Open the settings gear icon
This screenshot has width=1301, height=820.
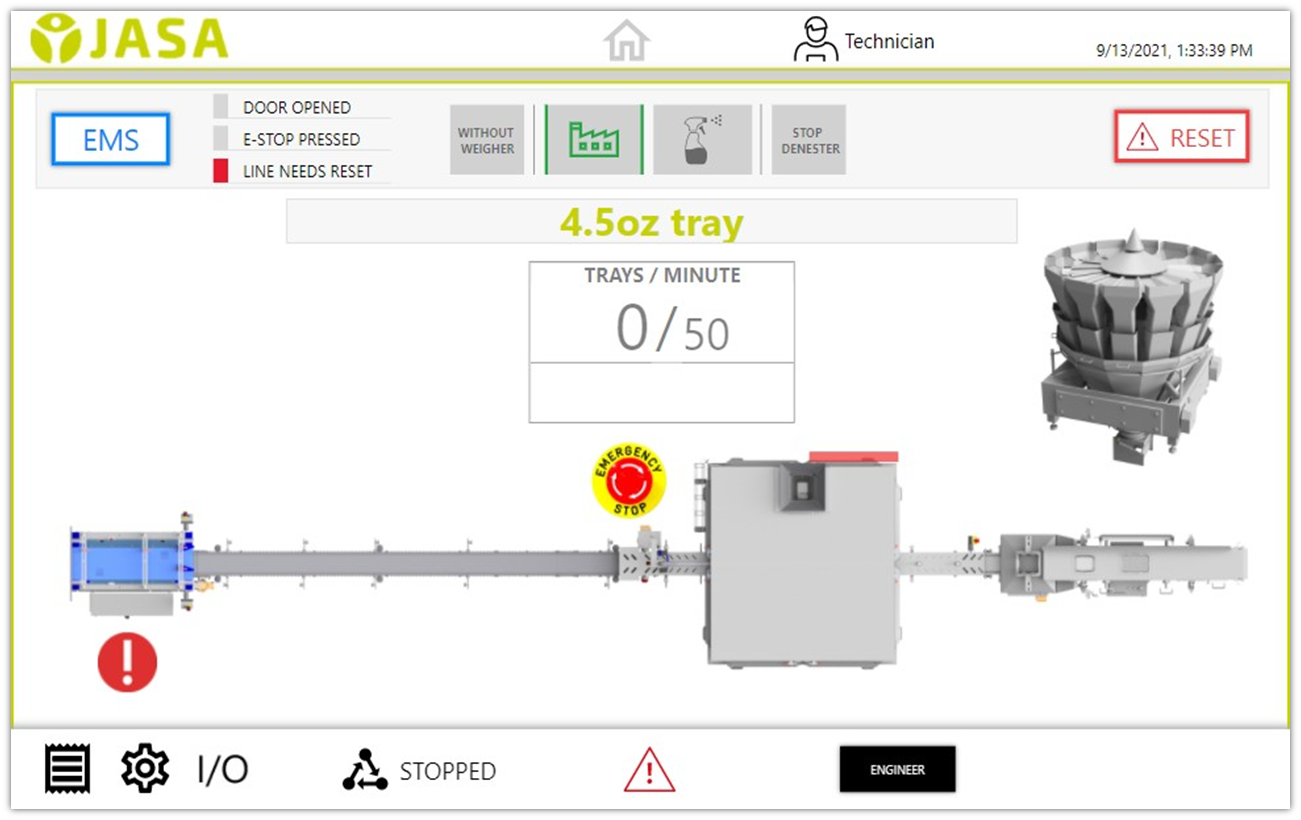coord(144,768)
